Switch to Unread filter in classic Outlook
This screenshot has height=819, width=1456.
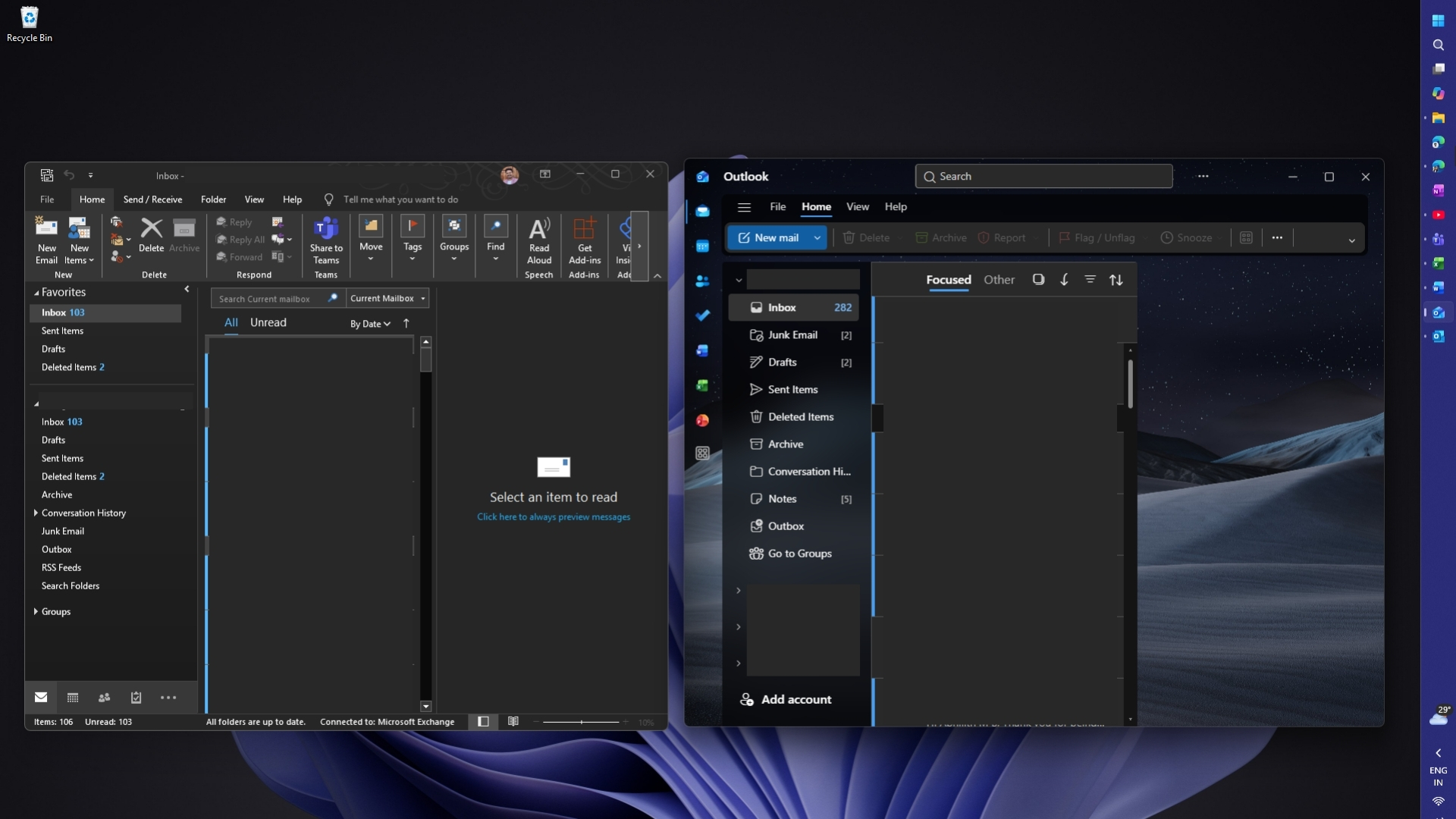268,322
